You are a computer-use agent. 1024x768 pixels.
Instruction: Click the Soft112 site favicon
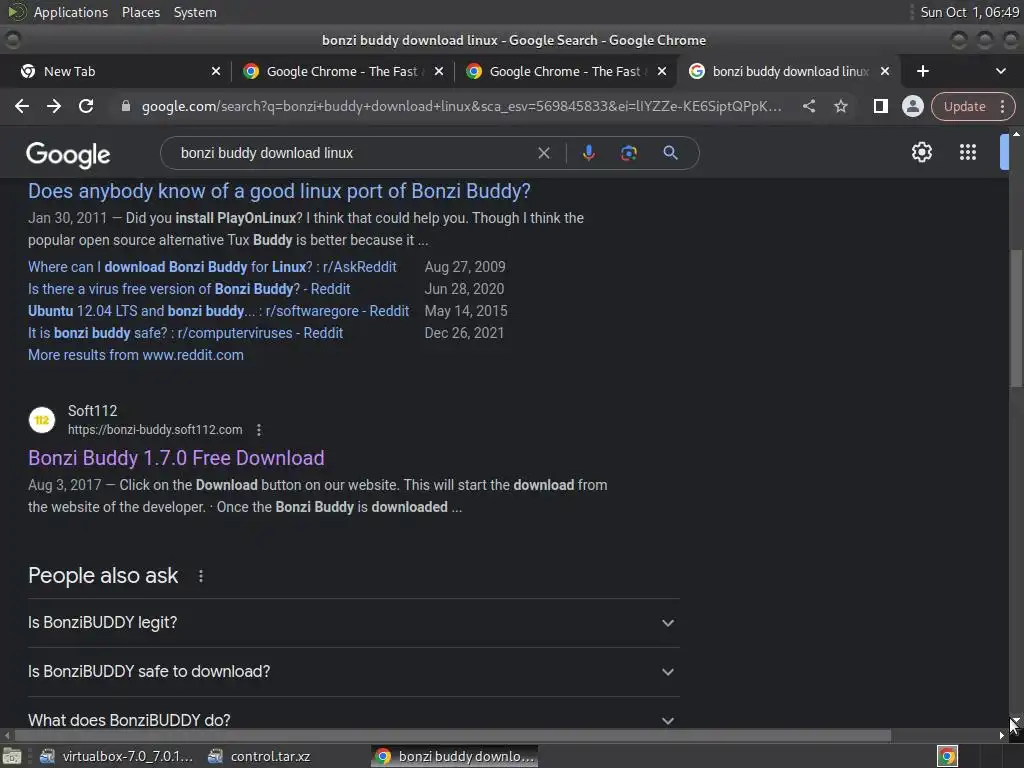pyautogui.click(x=42, y=420)
